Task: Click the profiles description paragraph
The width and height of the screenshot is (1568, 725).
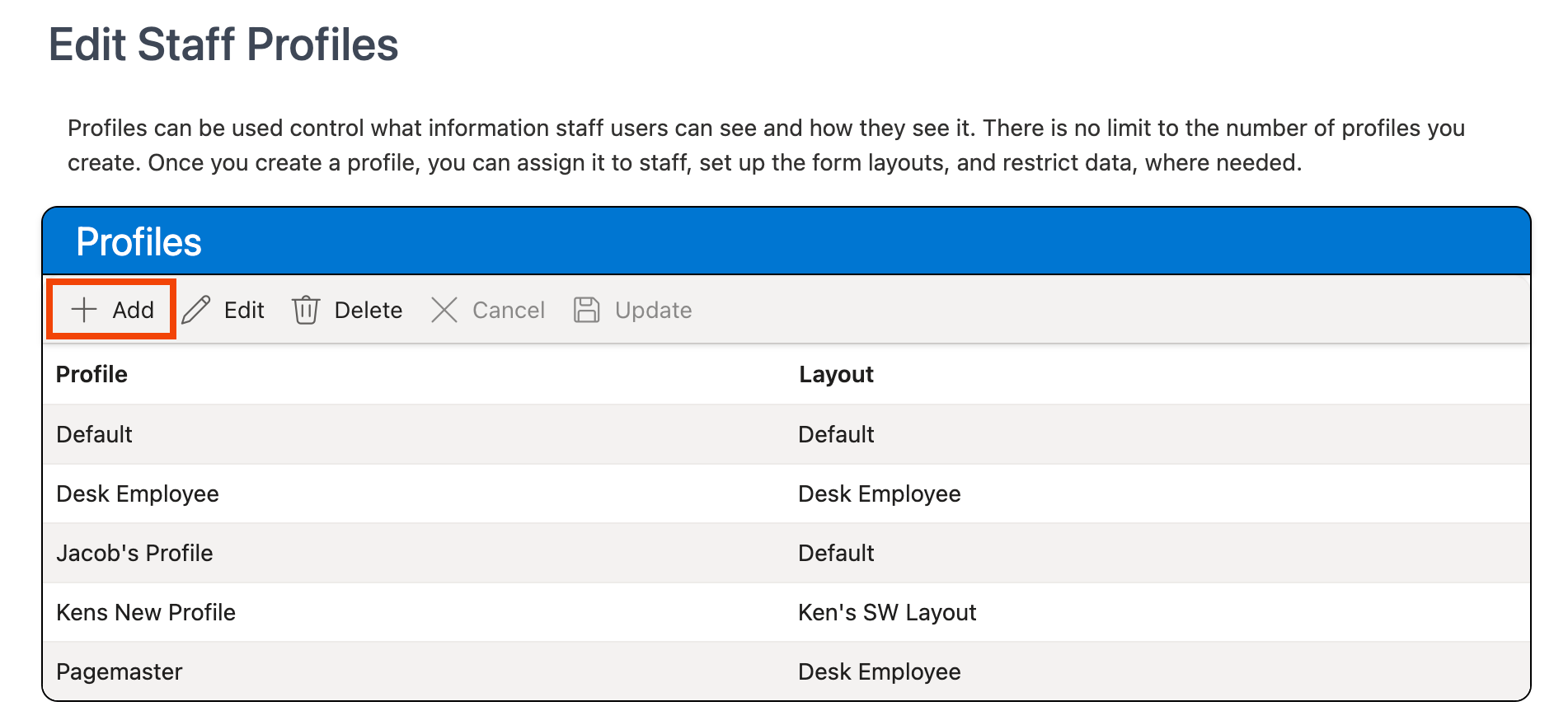Action: click(765, 145)
